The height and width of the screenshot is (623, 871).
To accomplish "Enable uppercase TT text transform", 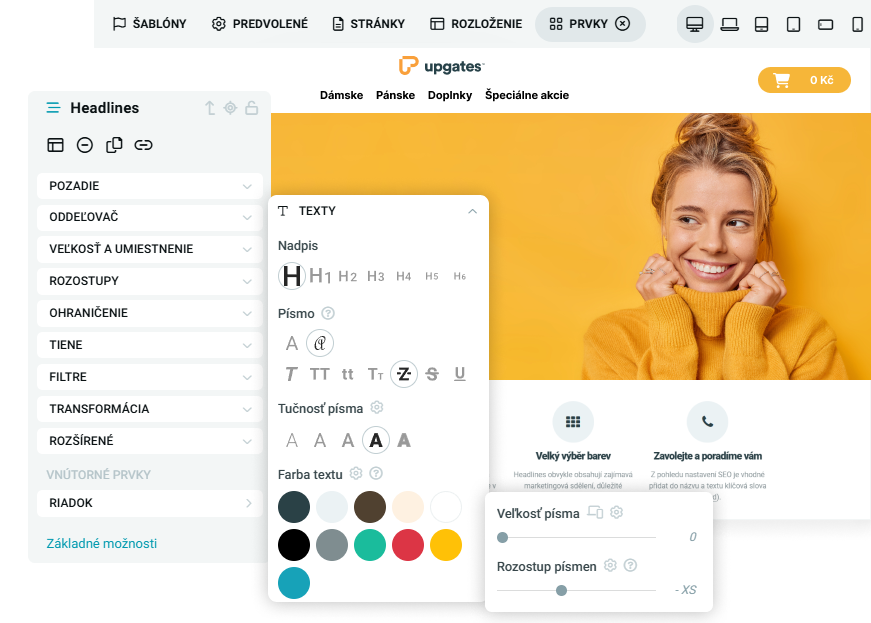I will click(x=320, y=374).
